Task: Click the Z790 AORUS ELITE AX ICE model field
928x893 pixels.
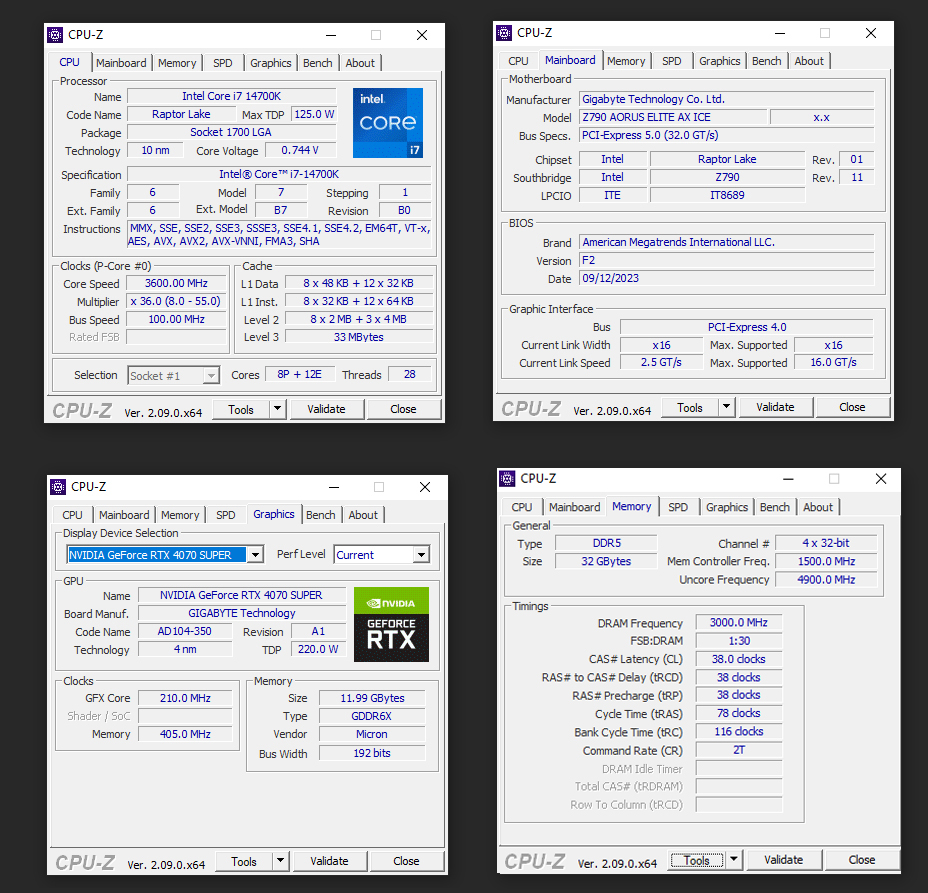Action: pyautogui.click(x=672, y=117)
